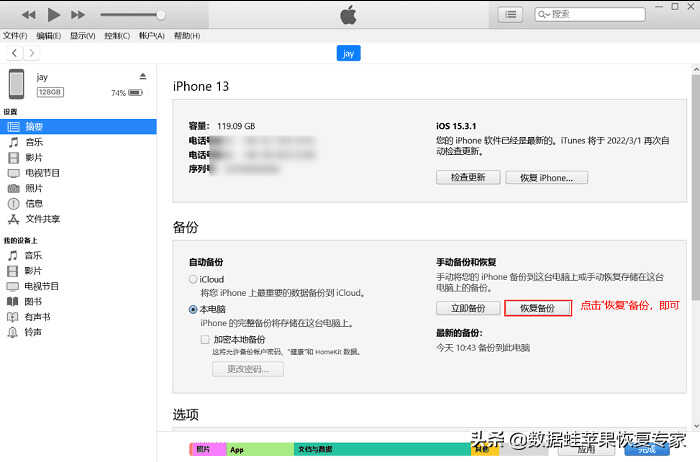Select 文件共享 in the sidebar
Screen dimensions: 700x462
pos(42,218)
